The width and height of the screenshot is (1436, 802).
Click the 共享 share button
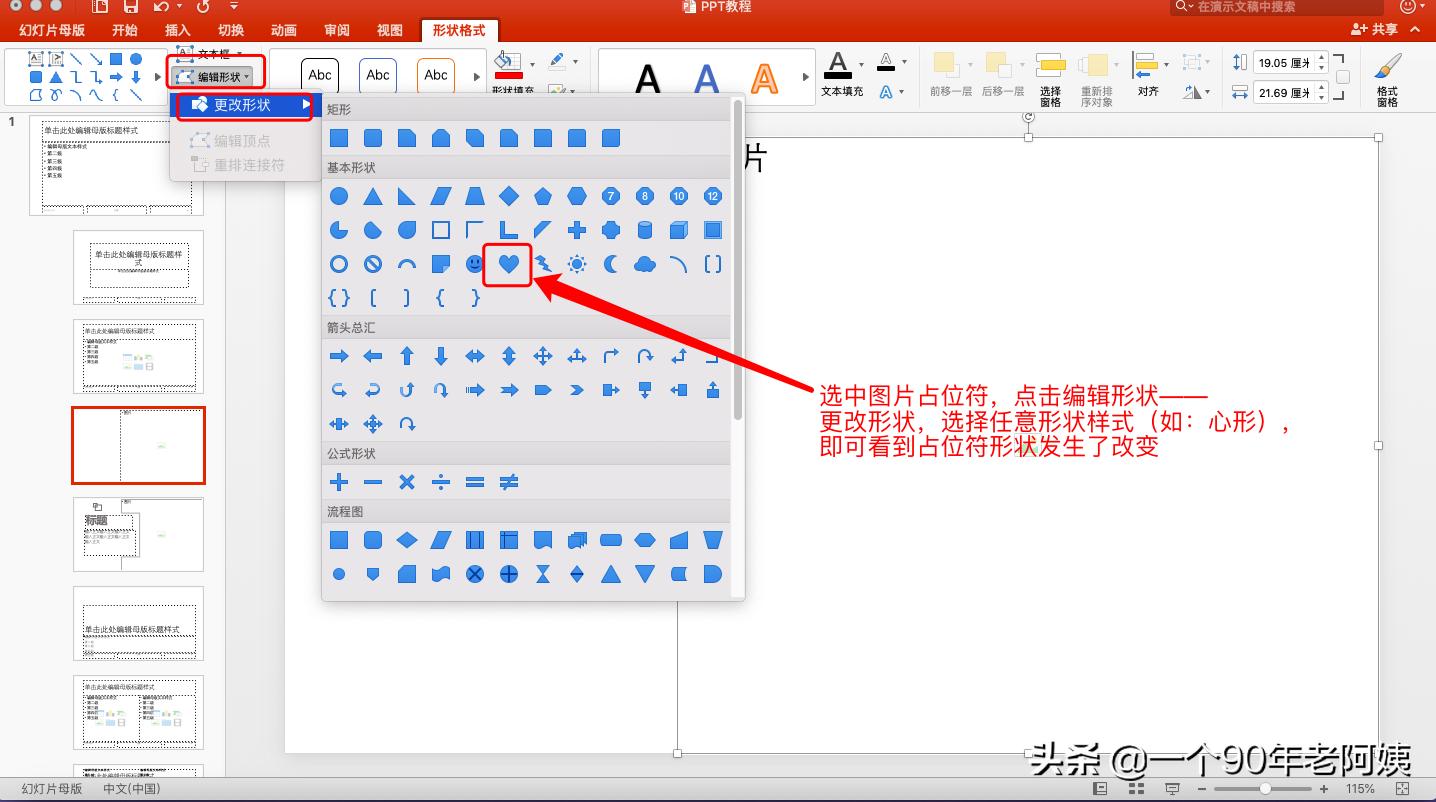pos(1375,30)
